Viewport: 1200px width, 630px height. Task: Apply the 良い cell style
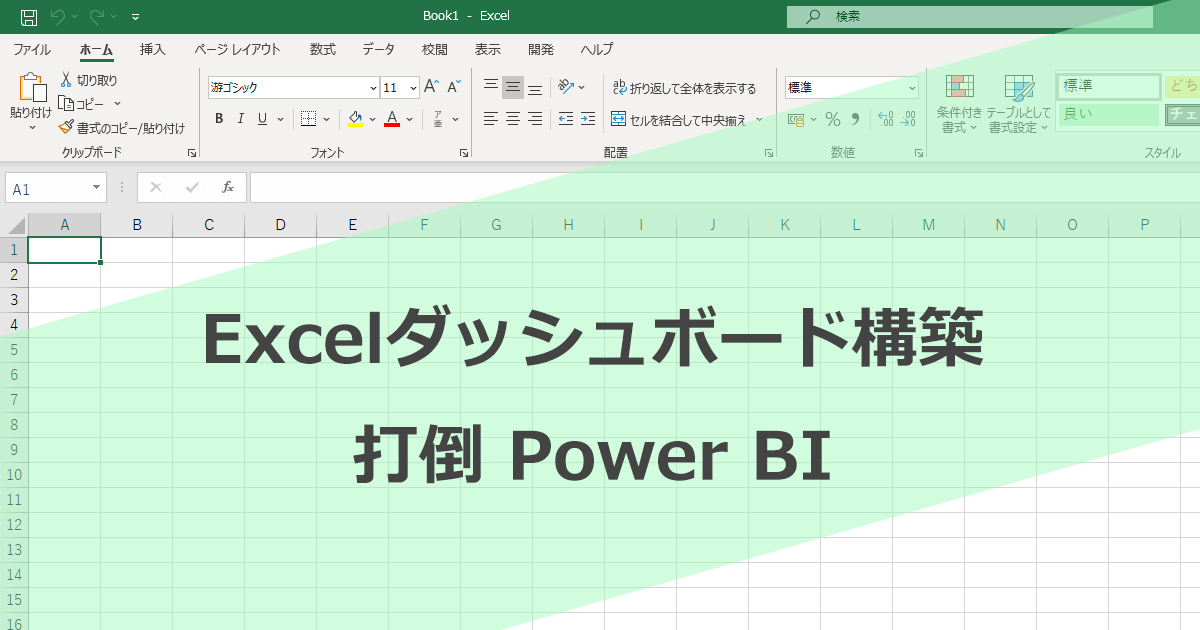click(1109, 114)
